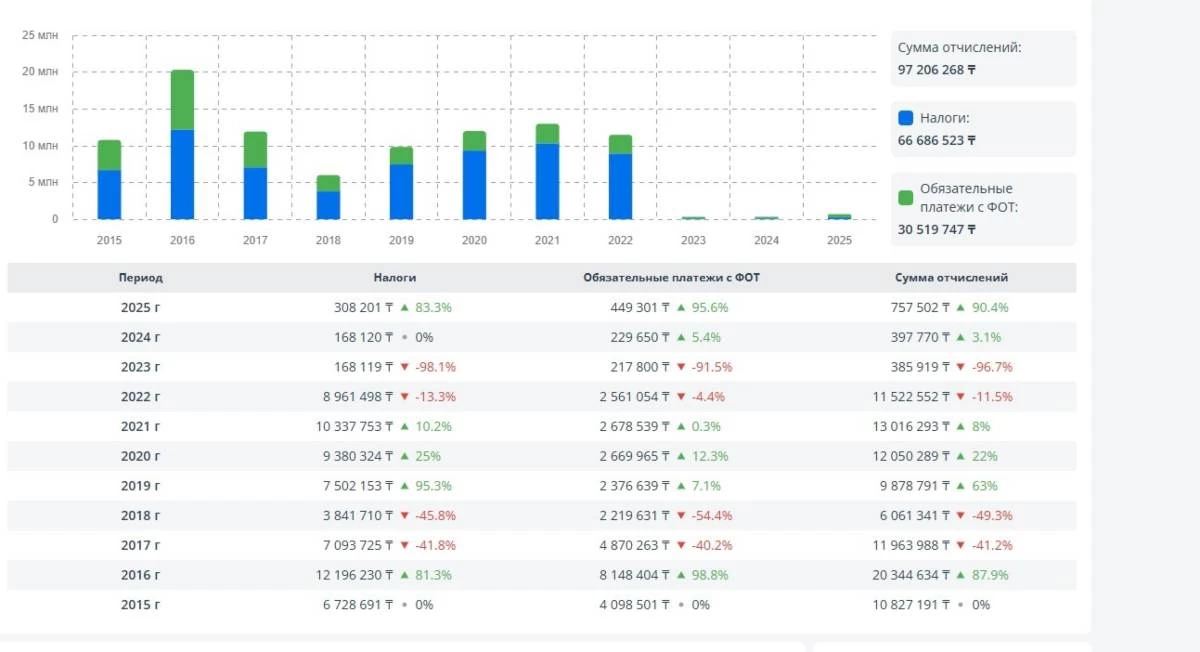Click green up arrow next to 98.8% in 2016
Image resolution: width=1200 pixels, height=652 pixels.
(x=681, y=575)
